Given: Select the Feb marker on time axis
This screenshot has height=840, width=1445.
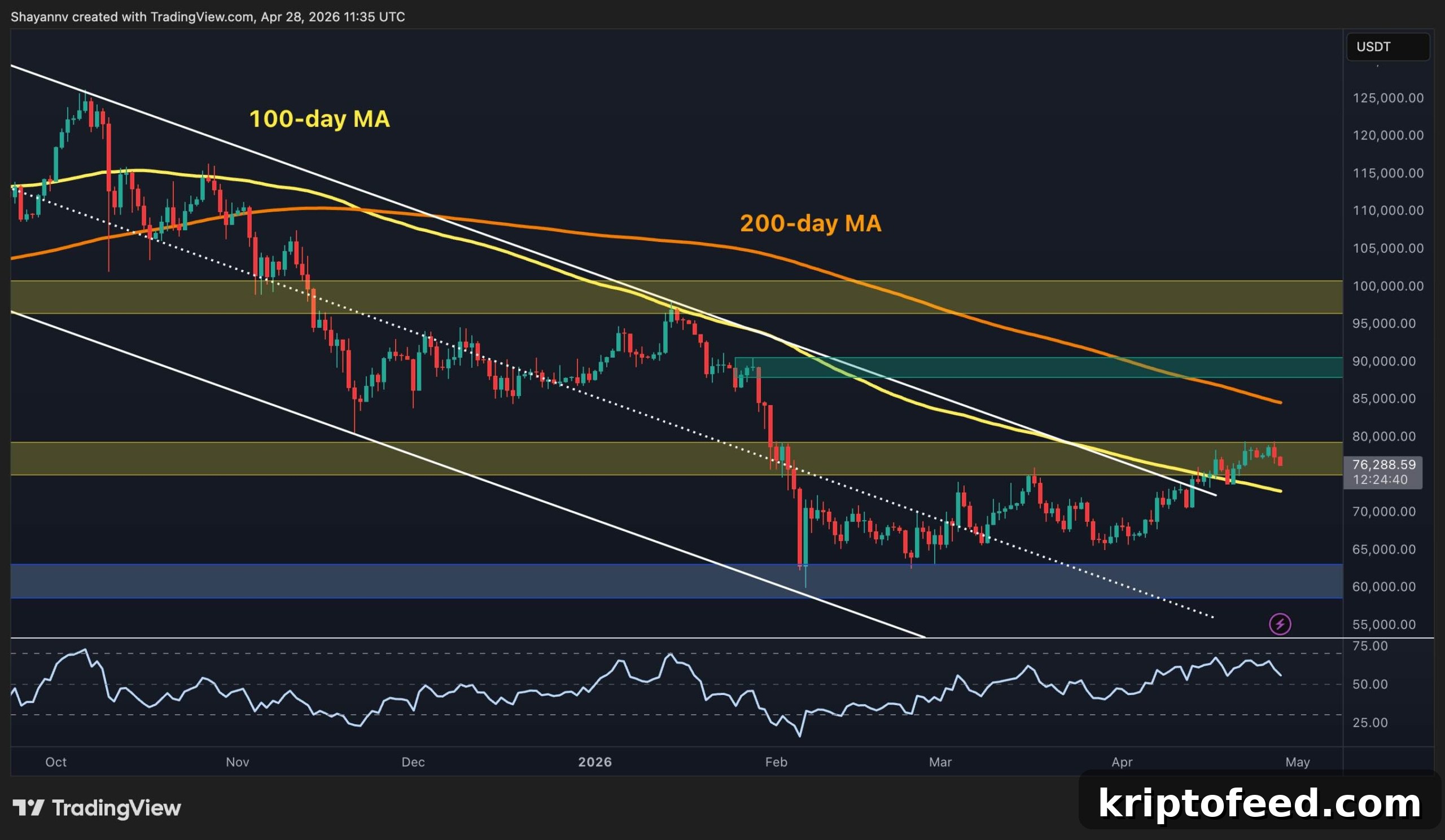Looking at the screenshot, I should click(776, 762).
